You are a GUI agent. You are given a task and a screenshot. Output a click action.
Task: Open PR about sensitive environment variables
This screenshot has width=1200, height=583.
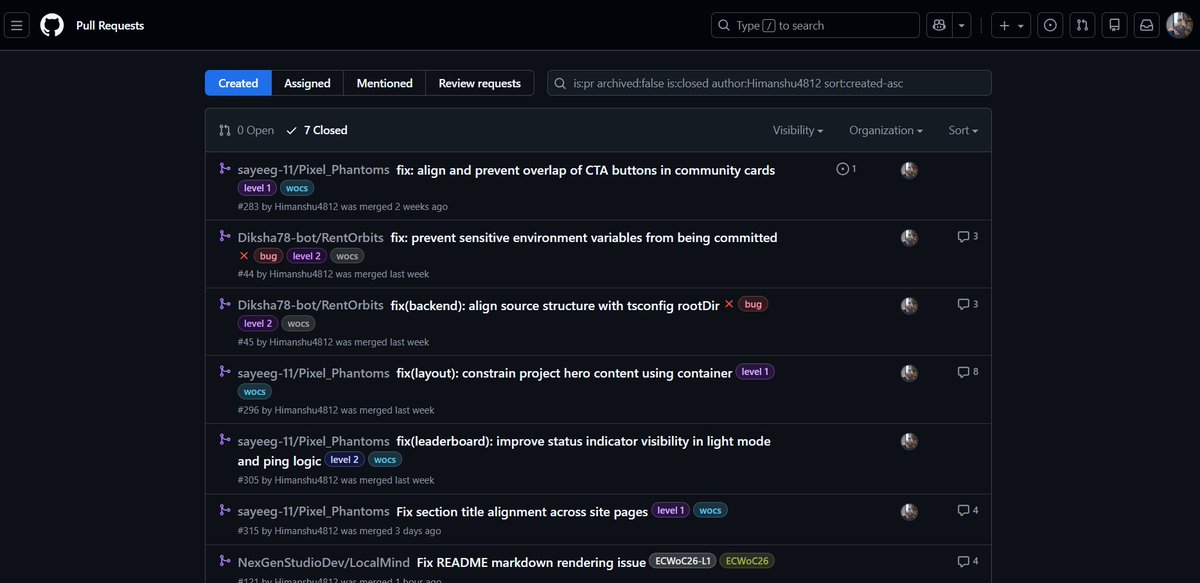coord(584,238)
